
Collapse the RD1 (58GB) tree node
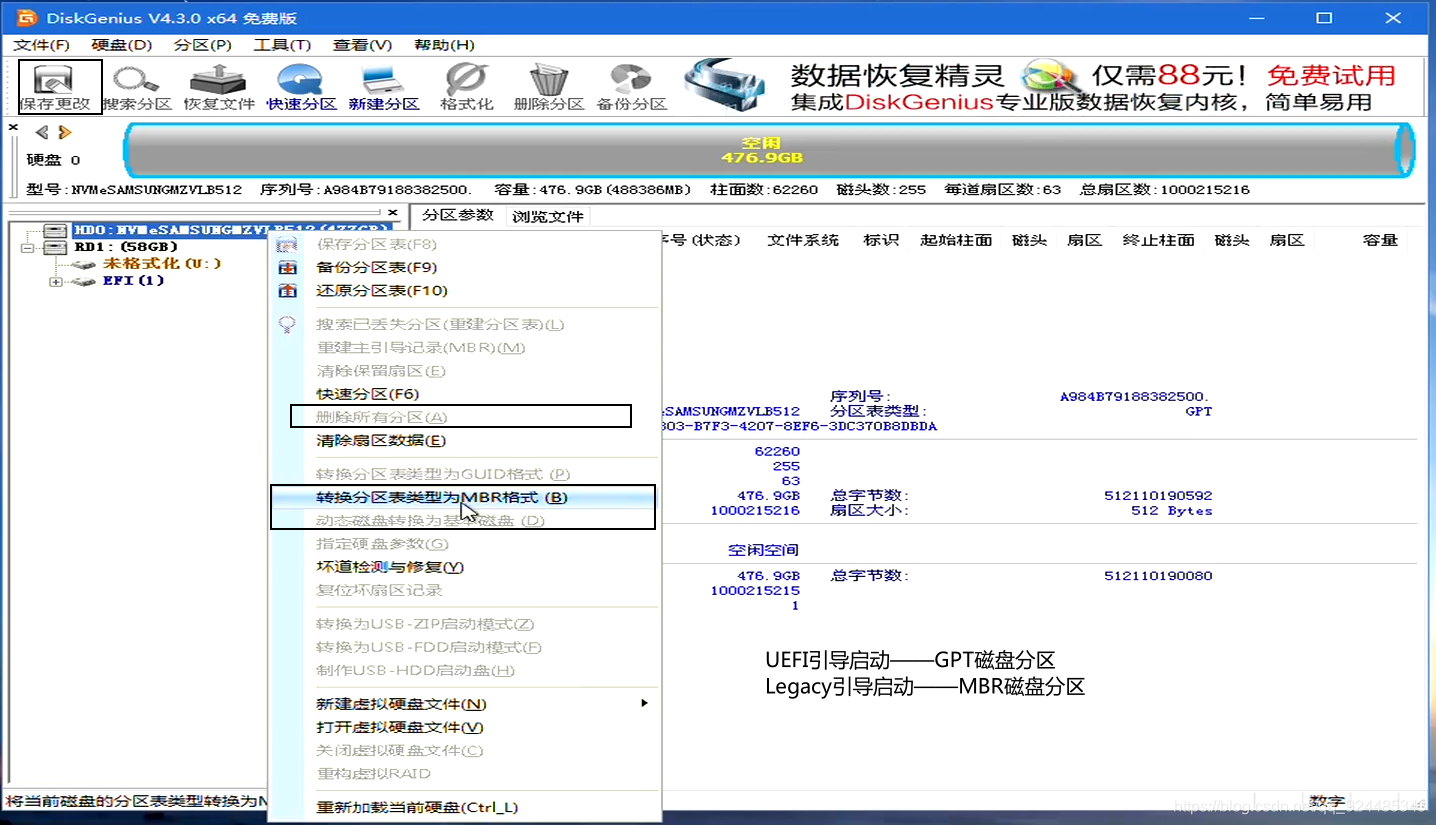coord(27,247)
